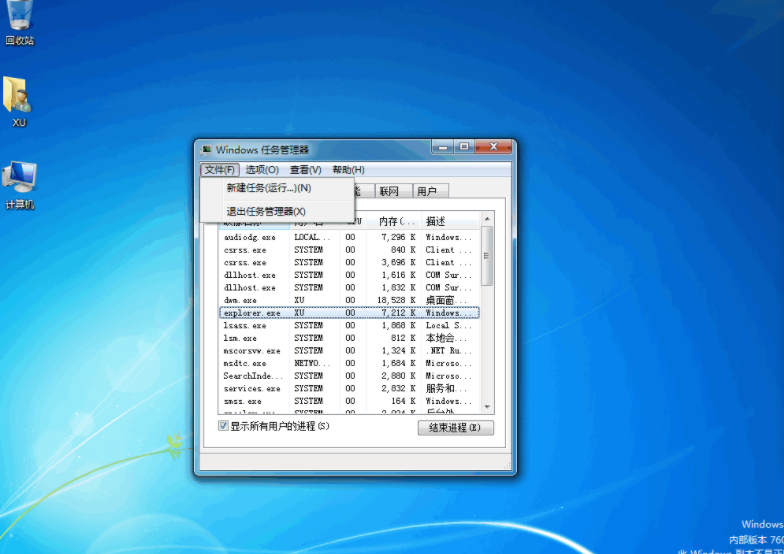Click the process list scrollbar thumb
784x554 pixels.
pos(487,256)
